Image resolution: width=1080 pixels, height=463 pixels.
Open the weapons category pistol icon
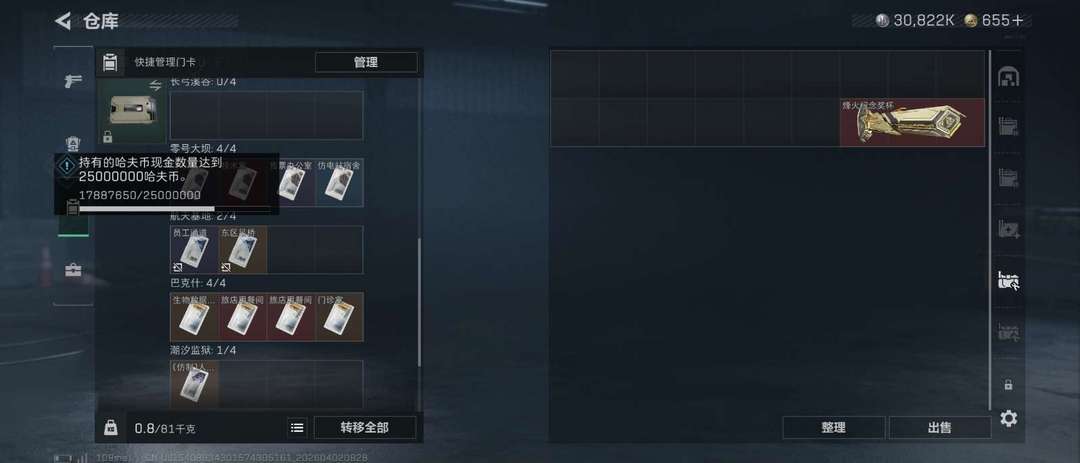72,81
